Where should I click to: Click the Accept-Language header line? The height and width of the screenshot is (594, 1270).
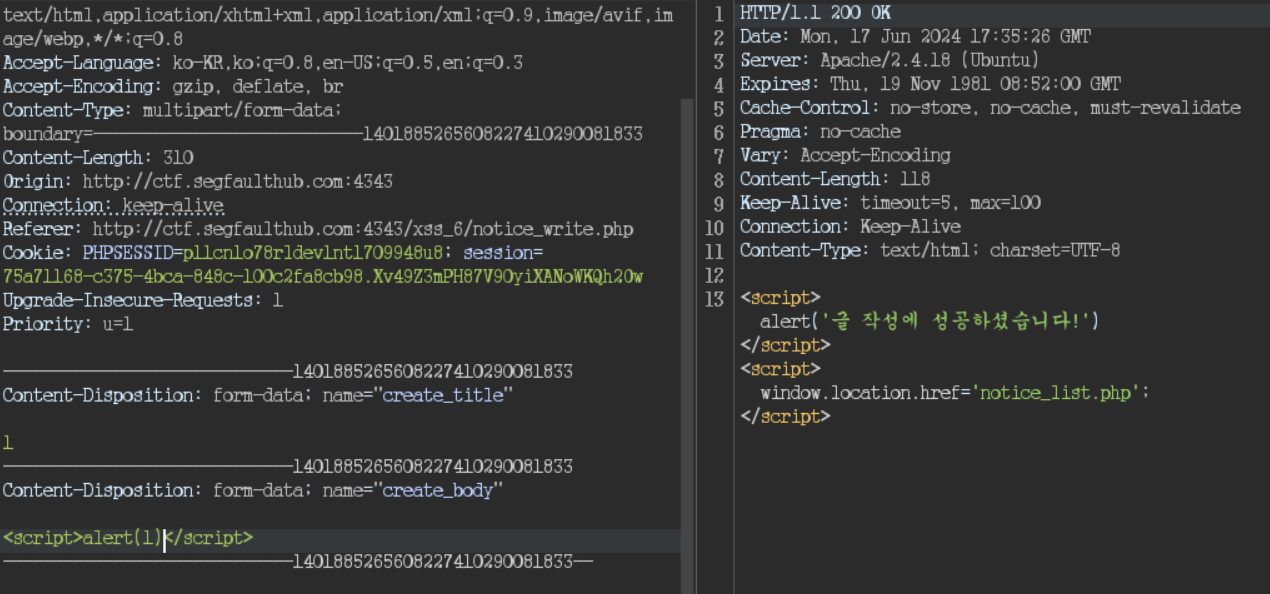[263, 62]
